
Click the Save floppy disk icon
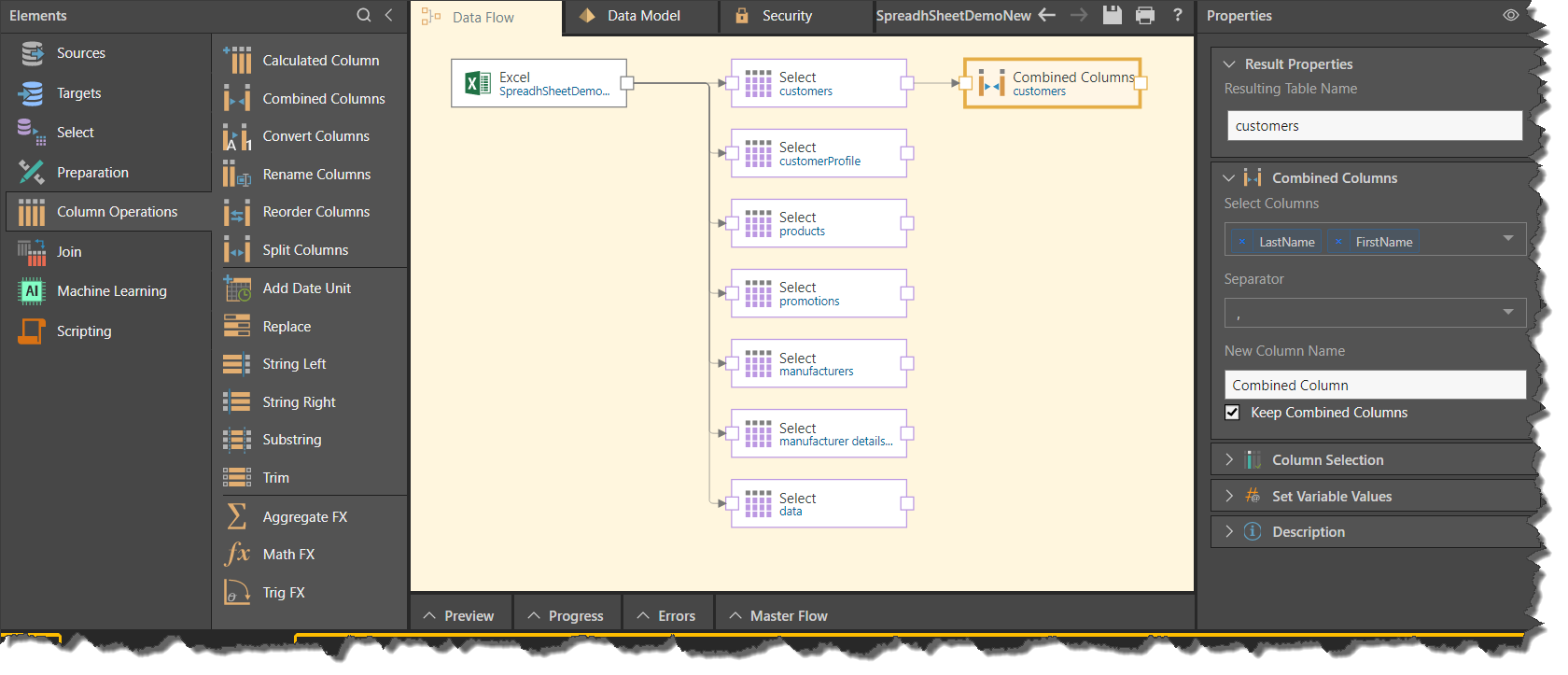[1112, 15]
